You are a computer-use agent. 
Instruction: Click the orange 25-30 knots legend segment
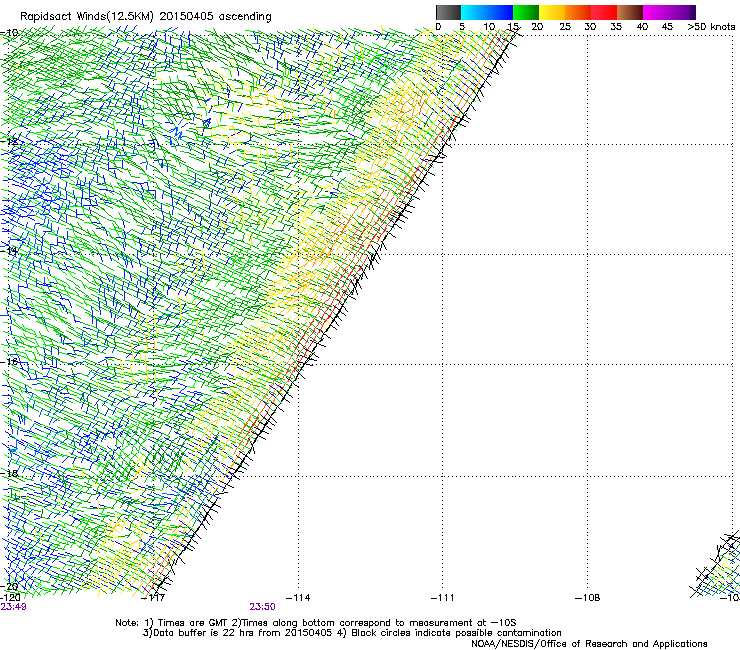point(578,12)
